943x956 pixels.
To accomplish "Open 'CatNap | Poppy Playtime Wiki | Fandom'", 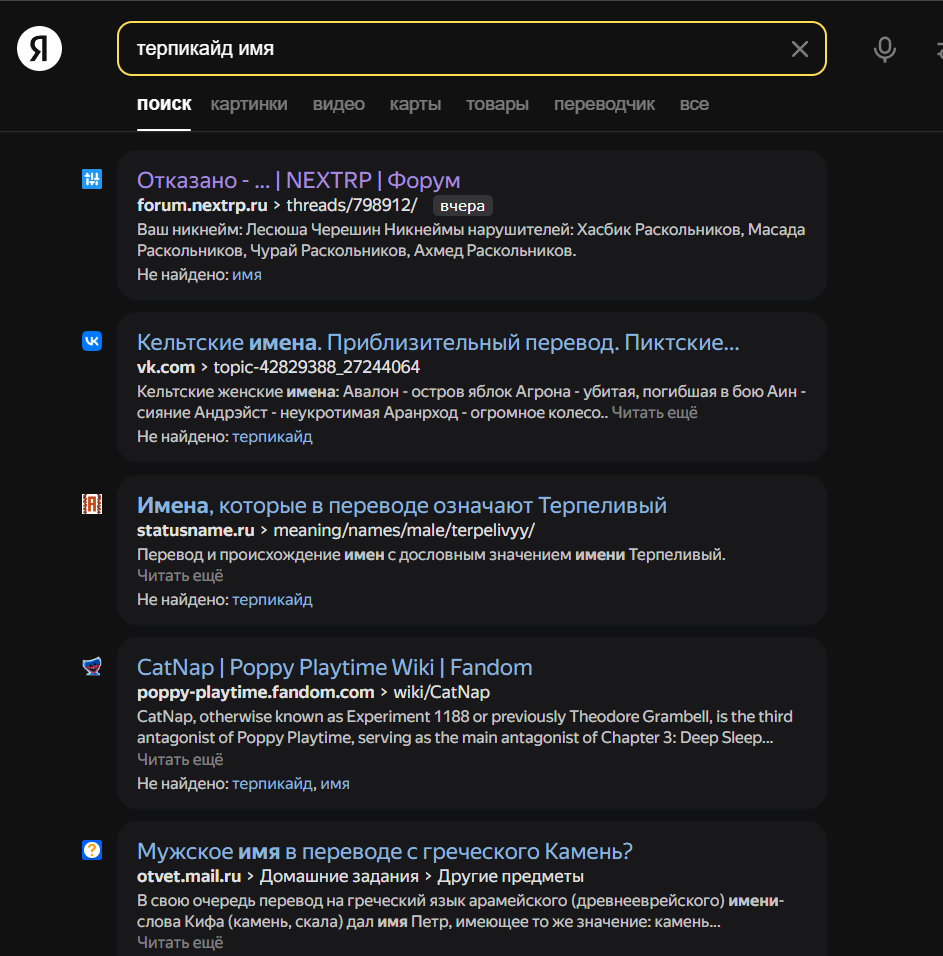I will pyautogui.click(x=335, y=668).
